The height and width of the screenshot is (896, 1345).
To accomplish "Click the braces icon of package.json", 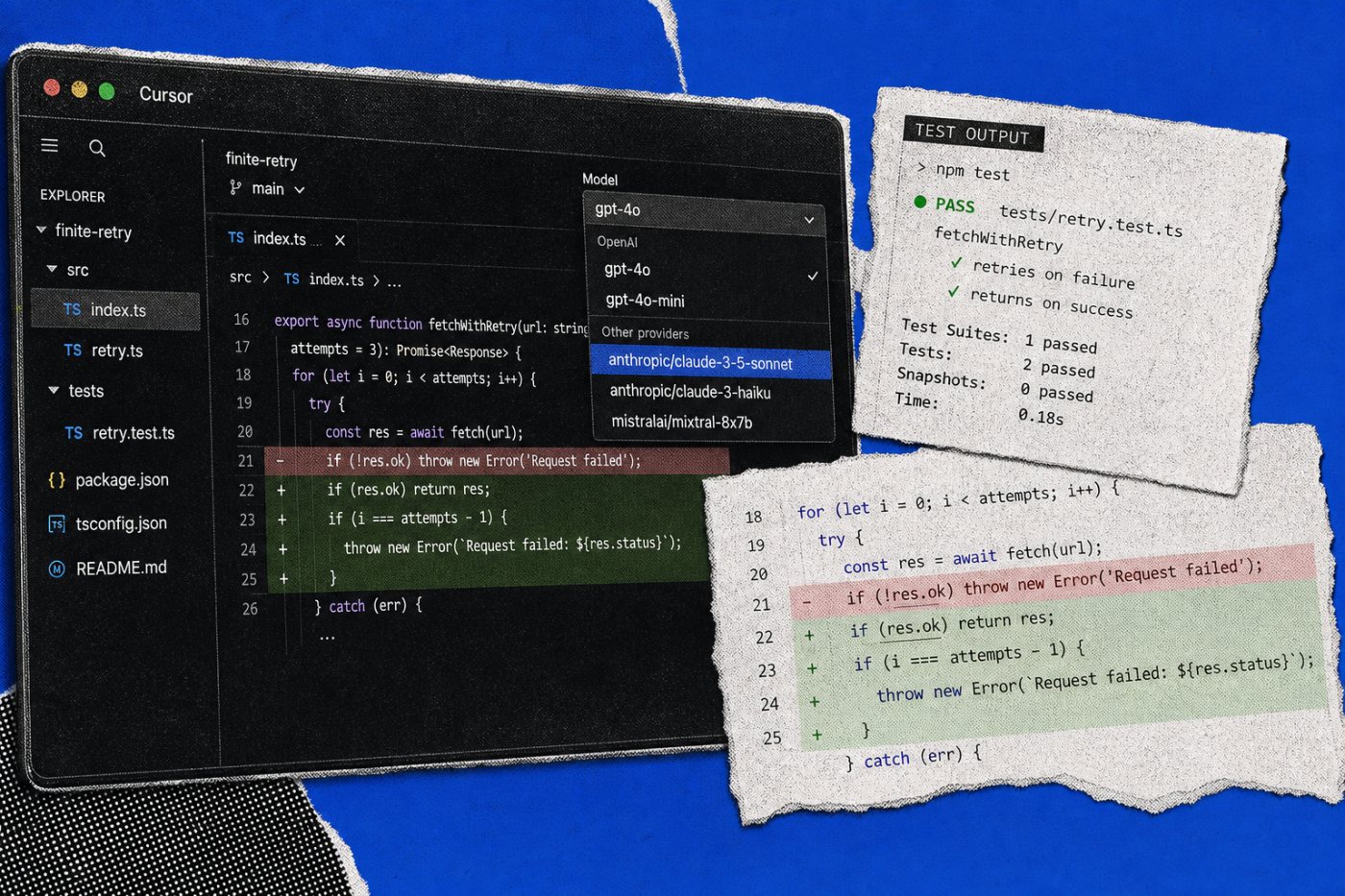I will pyautogui.click(x=57, y=479).
